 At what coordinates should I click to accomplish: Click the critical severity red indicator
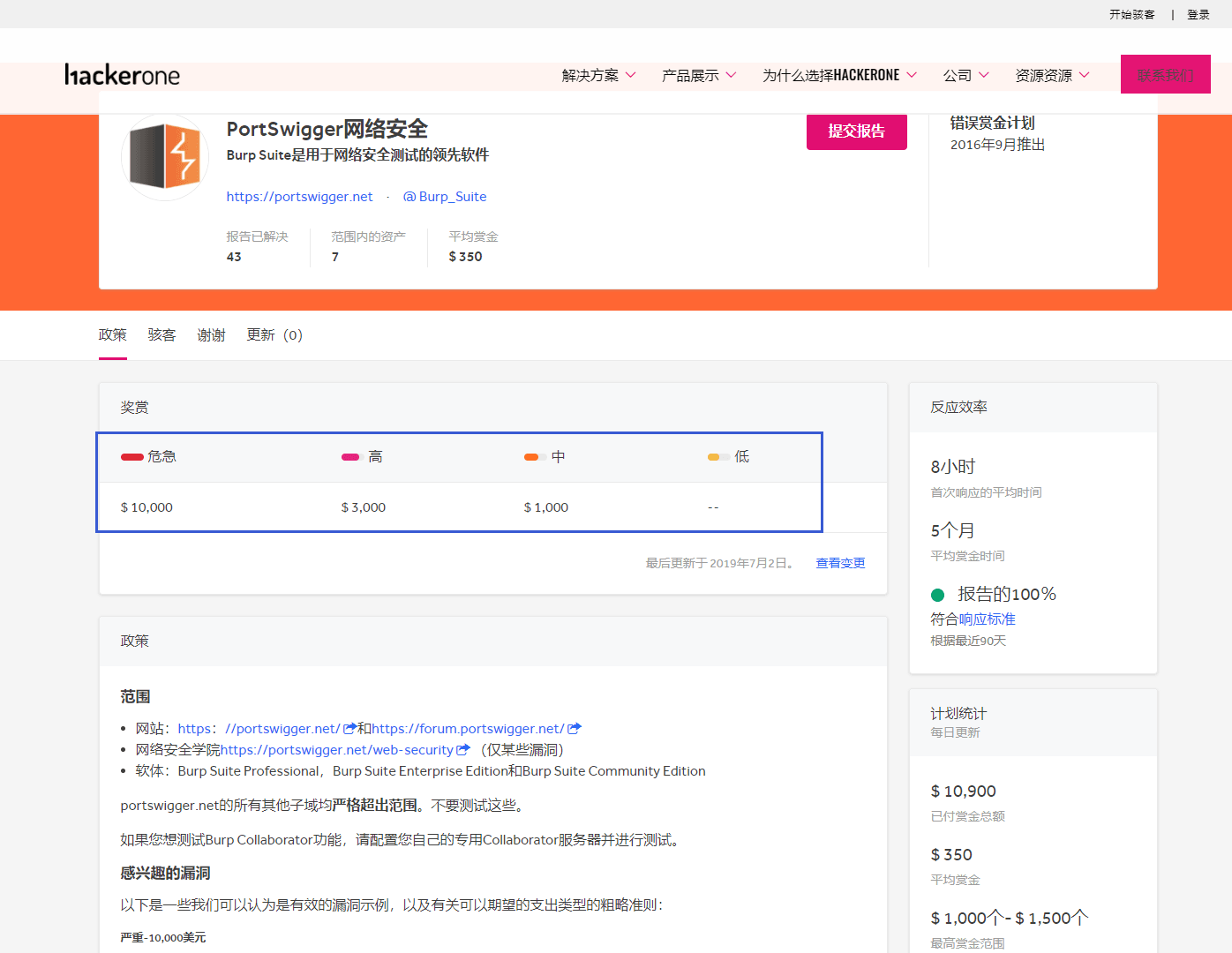click(x=132, y=457)
